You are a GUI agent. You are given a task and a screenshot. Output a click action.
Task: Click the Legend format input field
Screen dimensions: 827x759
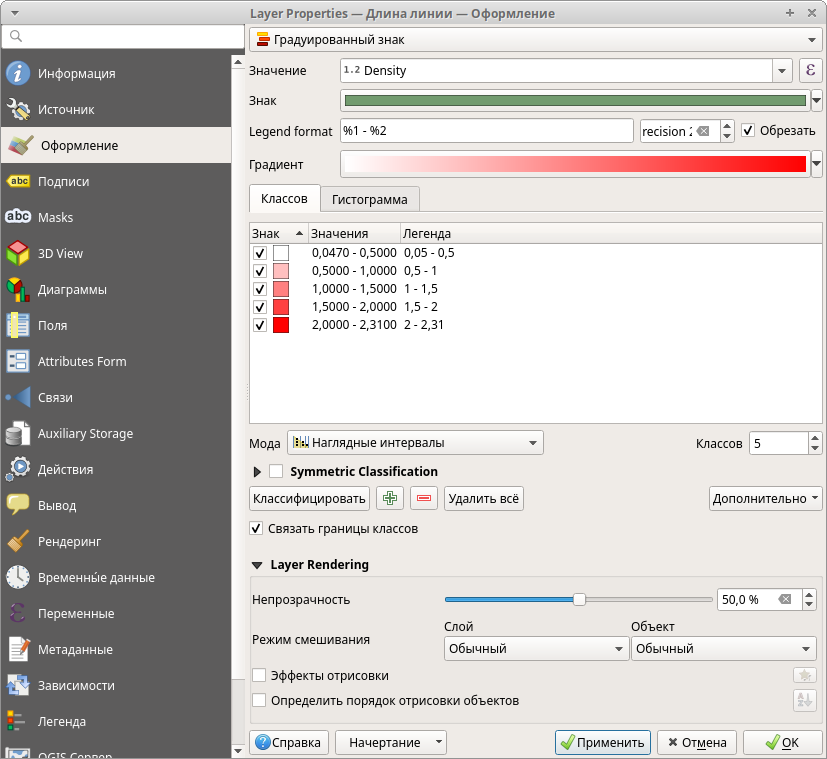487,131
